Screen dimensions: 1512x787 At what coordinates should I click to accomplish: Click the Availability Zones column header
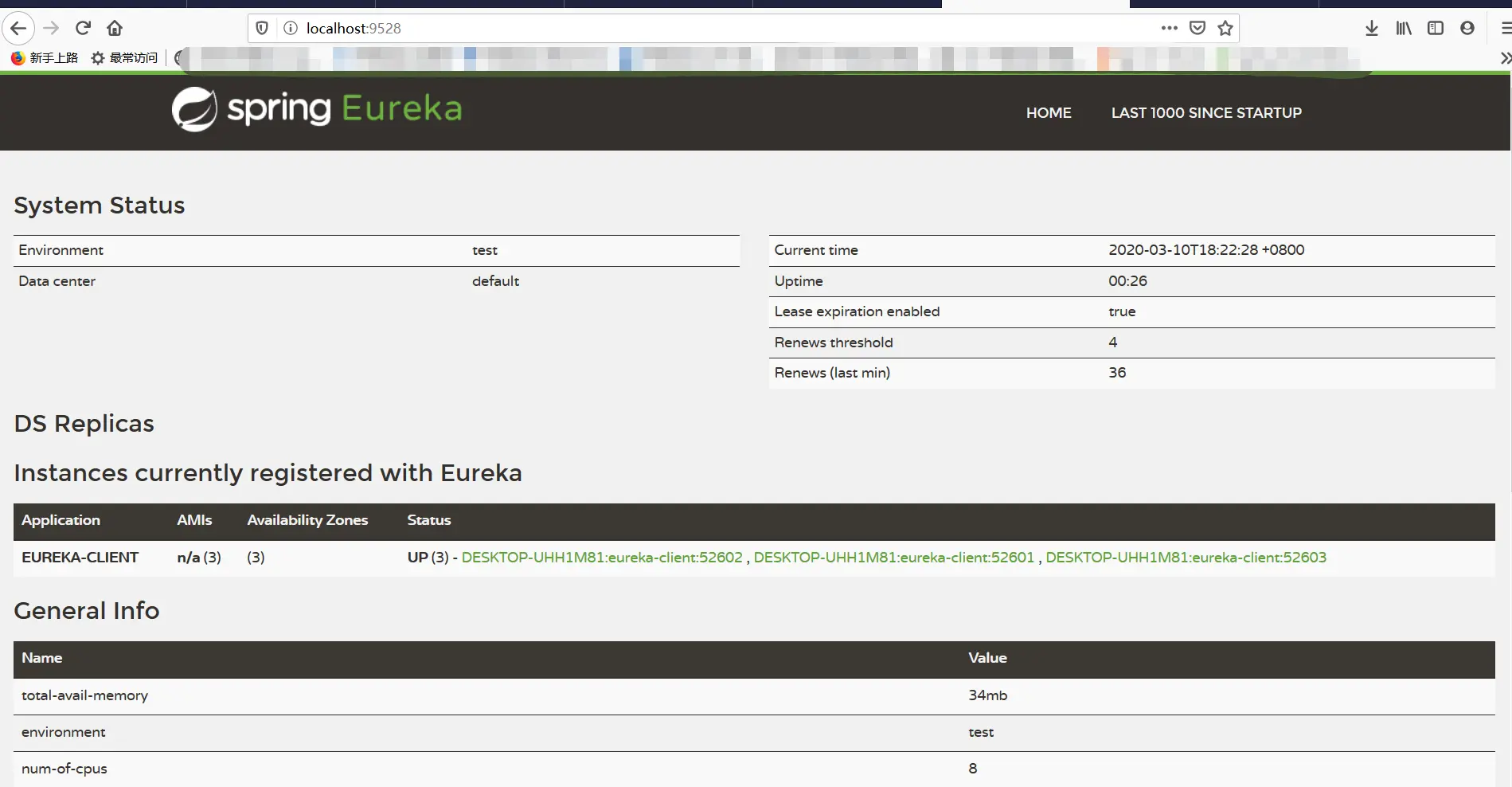[307, 520]
